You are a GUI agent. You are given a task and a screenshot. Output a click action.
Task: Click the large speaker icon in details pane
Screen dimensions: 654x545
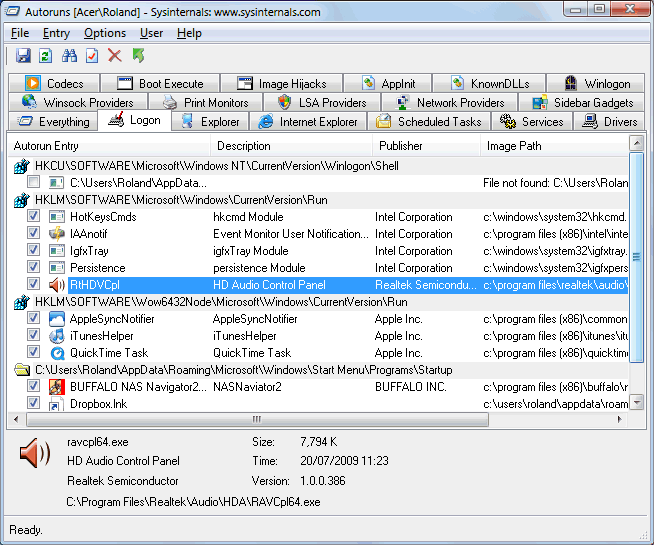point(34,454)
